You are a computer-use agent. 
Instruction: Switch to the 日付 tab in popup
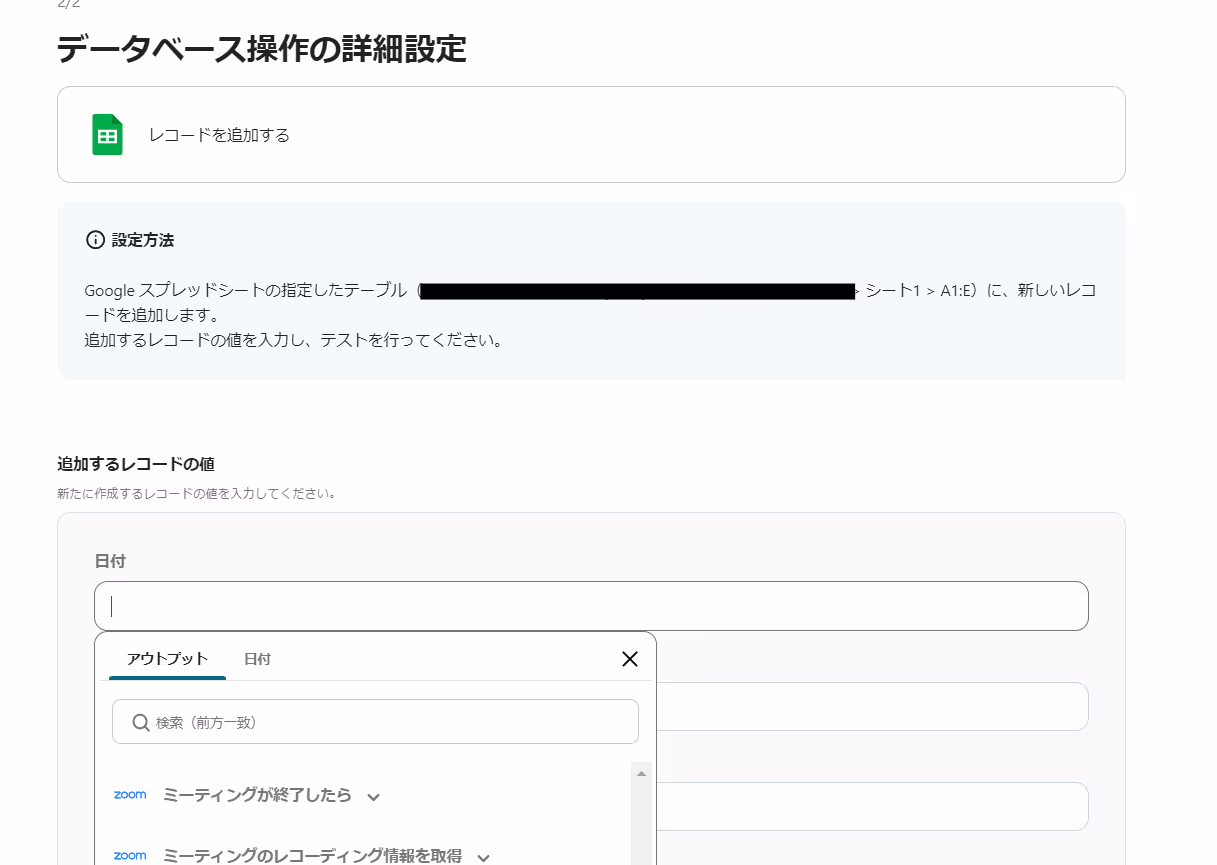(x=257, y=659)
